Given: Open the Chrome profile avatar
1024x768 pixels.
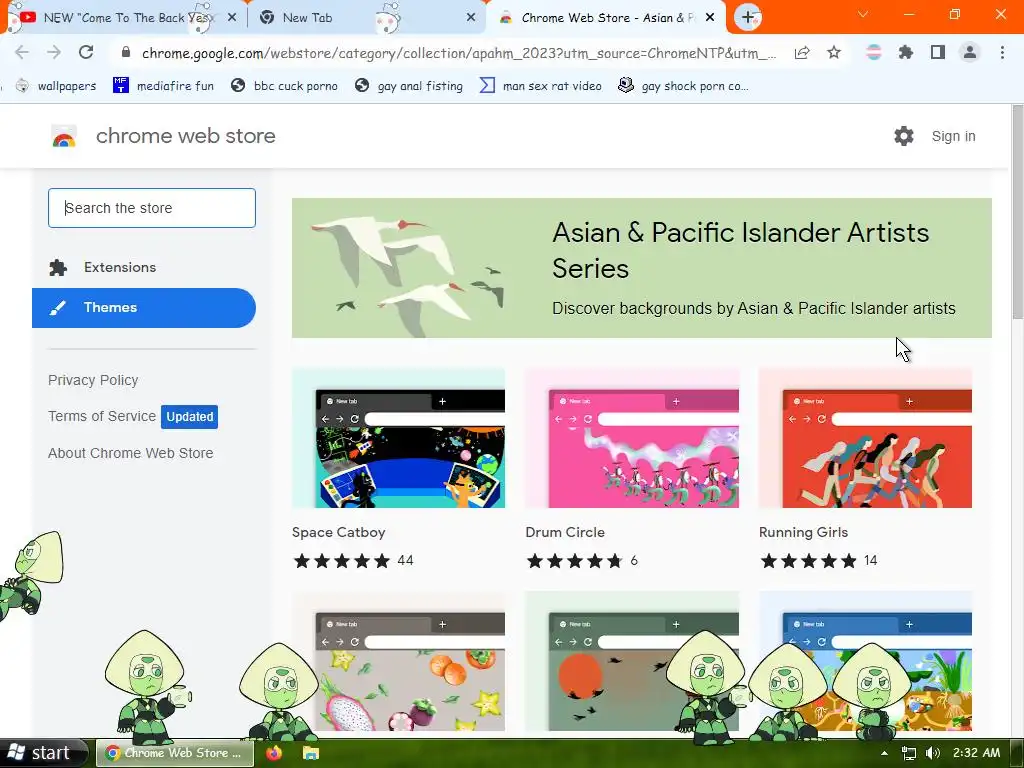Looking at the screenshot, I should [x=970, y=53].
